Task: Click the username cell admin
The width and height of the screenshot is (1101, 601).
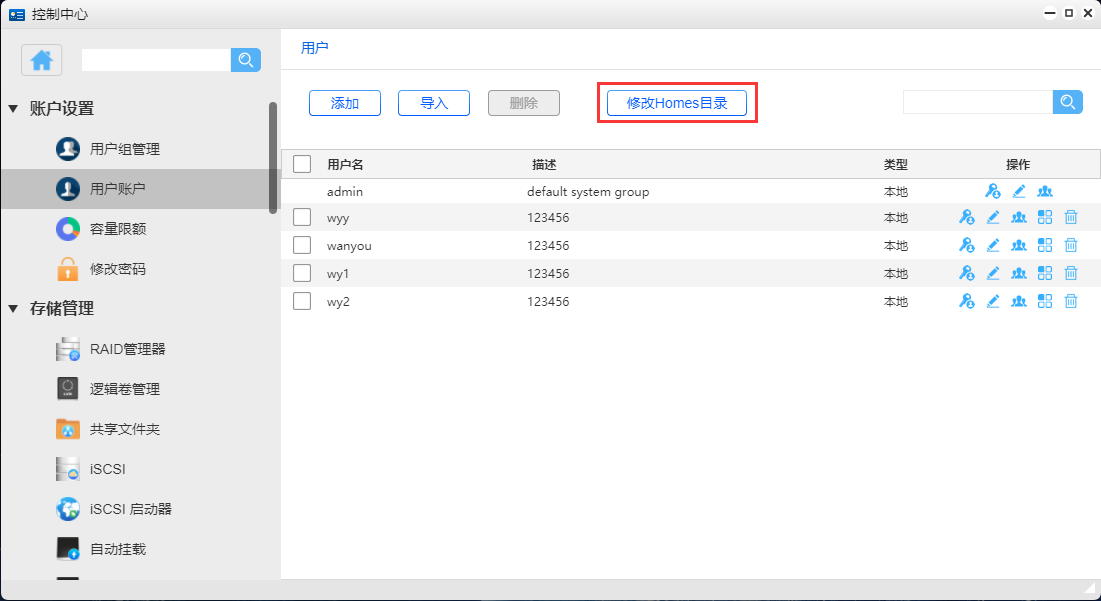Action: pyautogui.click(x=345, y=191)
